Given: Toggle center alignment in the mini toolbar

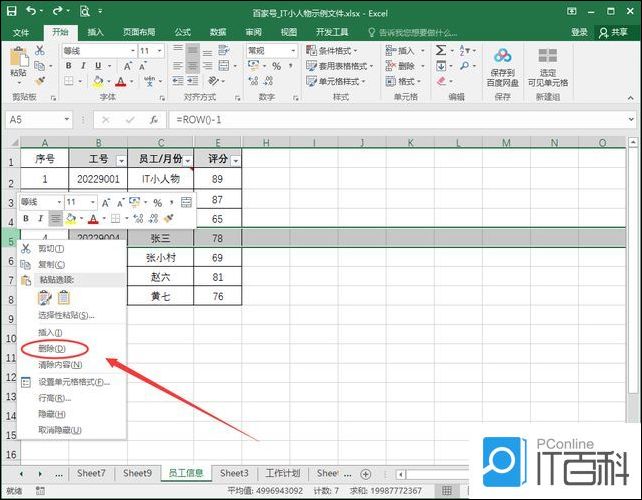Looking at the screenshot, I should tap(56, 218).
